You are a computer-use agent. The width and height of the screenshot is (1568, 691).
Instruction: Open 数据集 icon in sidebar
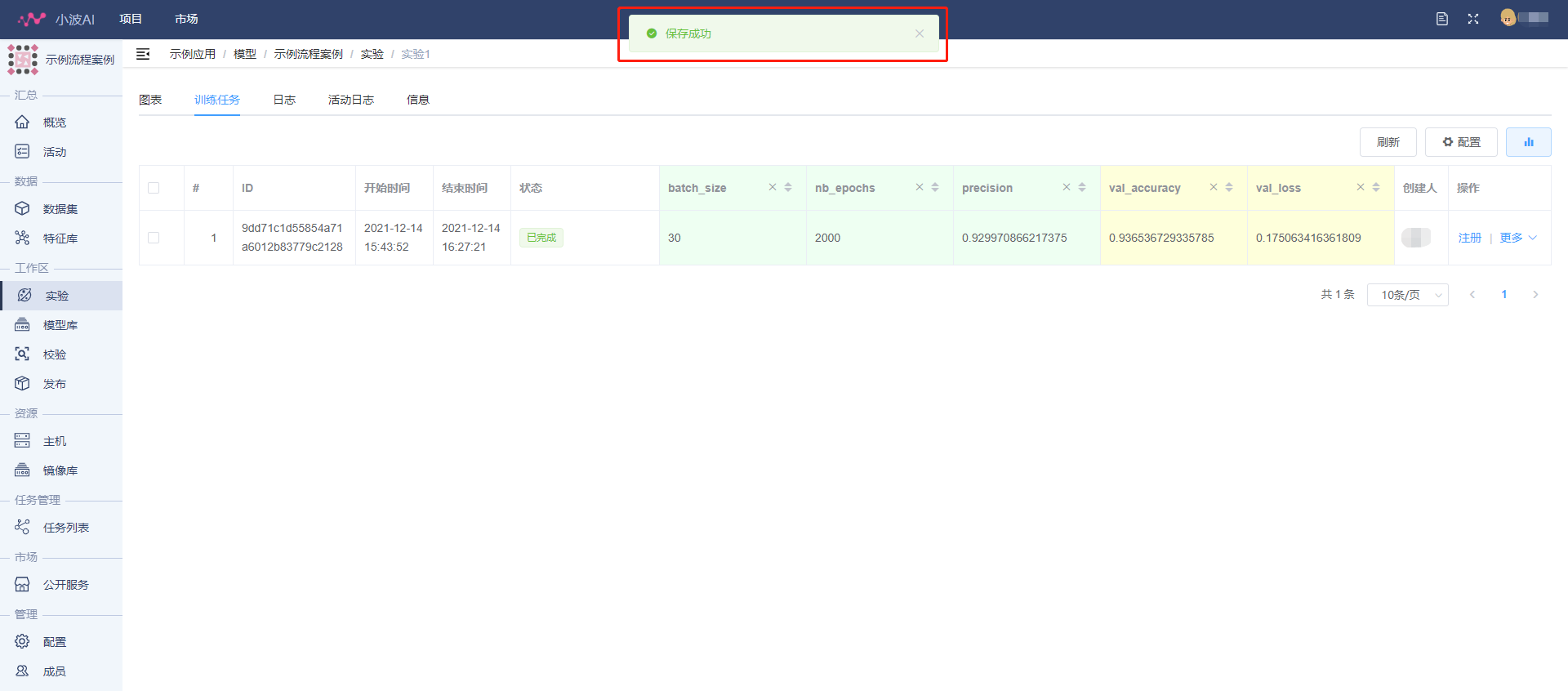tap(22, 209)
